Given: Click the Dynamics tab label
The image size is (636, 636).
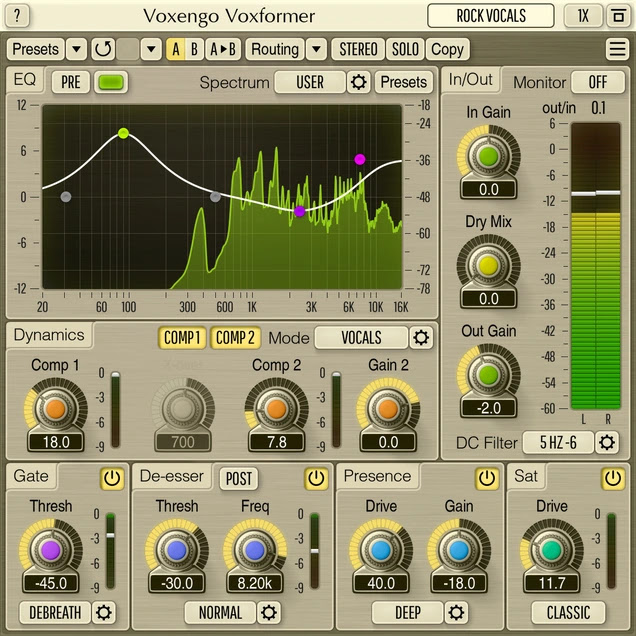Looking at the screenshot, I should [49, 335].
